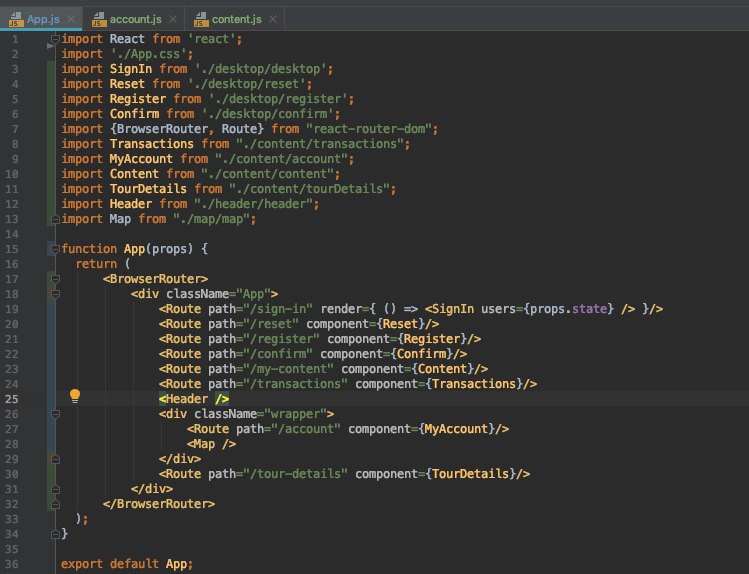
Task: Click 'export default App' statement
Action: coord(127,564)
